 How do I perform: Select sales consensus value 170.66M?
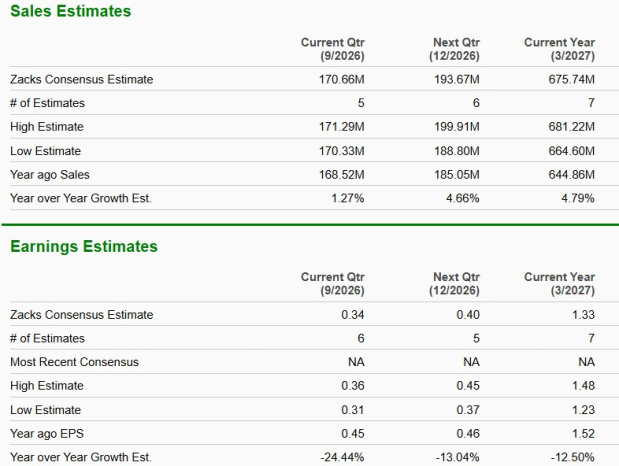(x=341, y=79)
